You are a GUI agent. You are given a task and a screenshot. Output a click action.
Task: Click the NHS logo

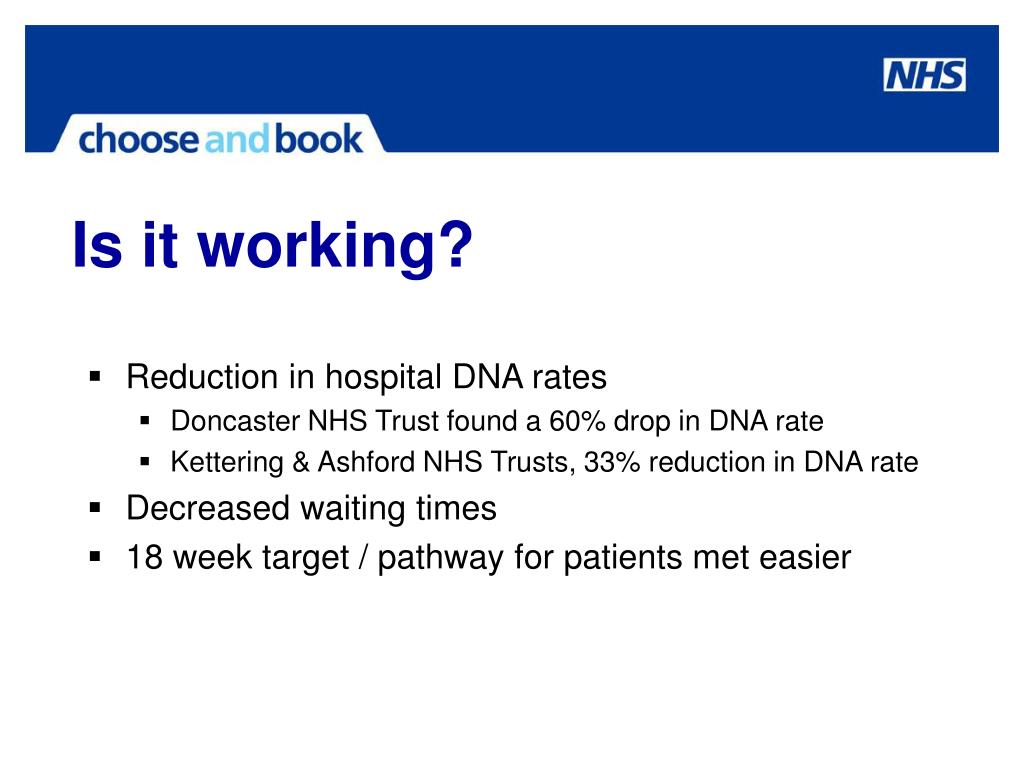coord(924,74)
